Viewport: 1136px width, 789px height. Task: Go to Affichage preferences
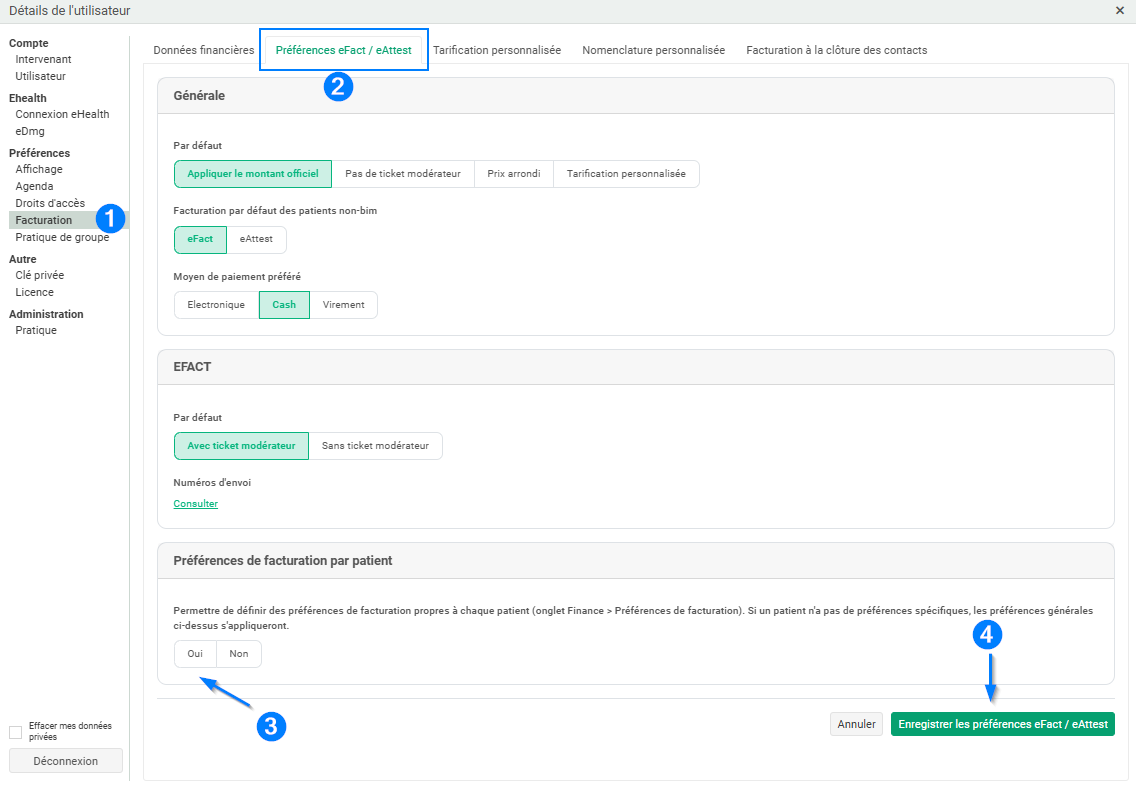point(39,169)
